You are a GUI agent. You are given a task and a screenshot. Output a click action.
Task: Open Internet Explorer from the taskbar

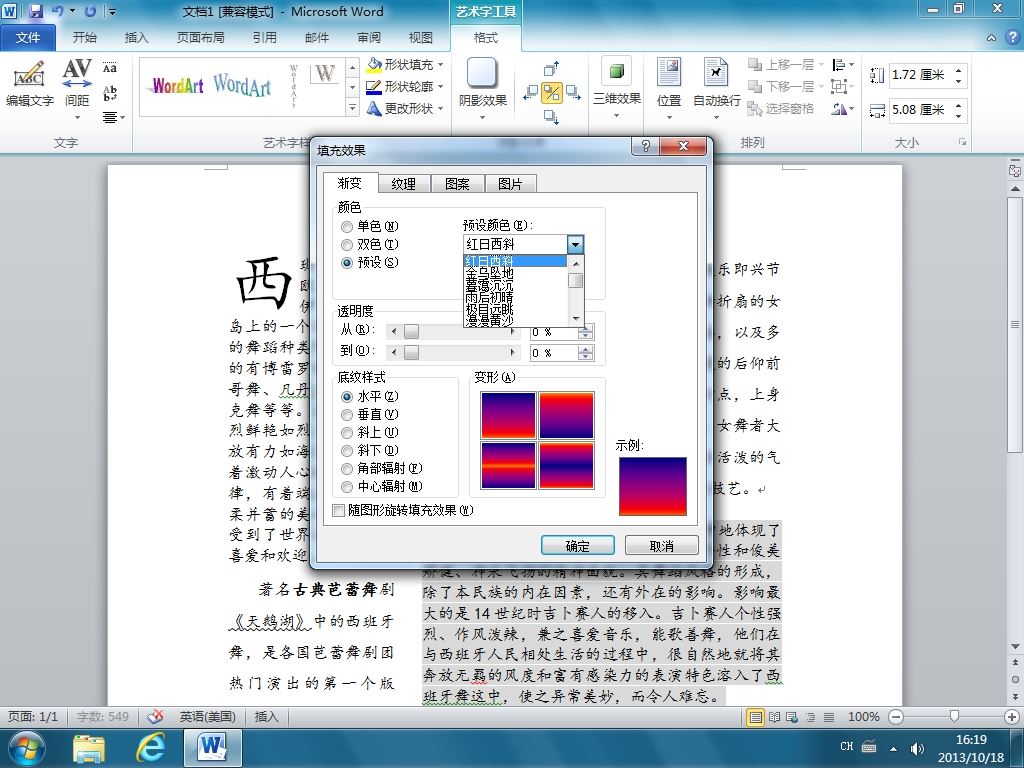click(x=150, y=747)
